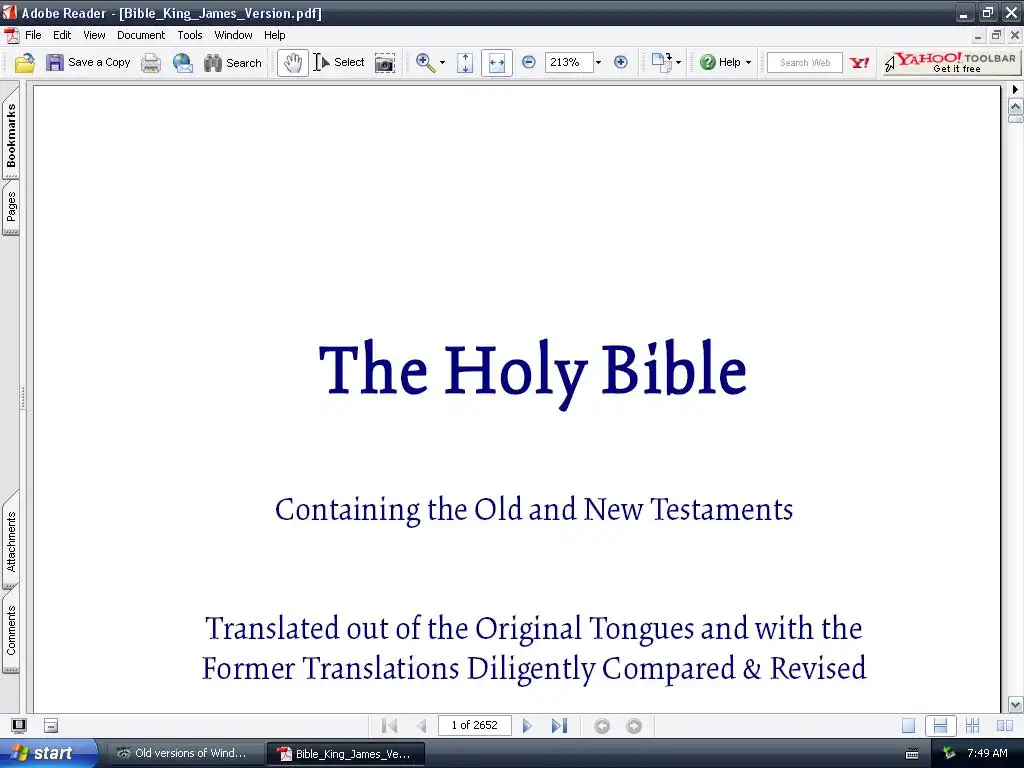Toggle the Fit Width button
The image size is (1024, 768).
496,63
